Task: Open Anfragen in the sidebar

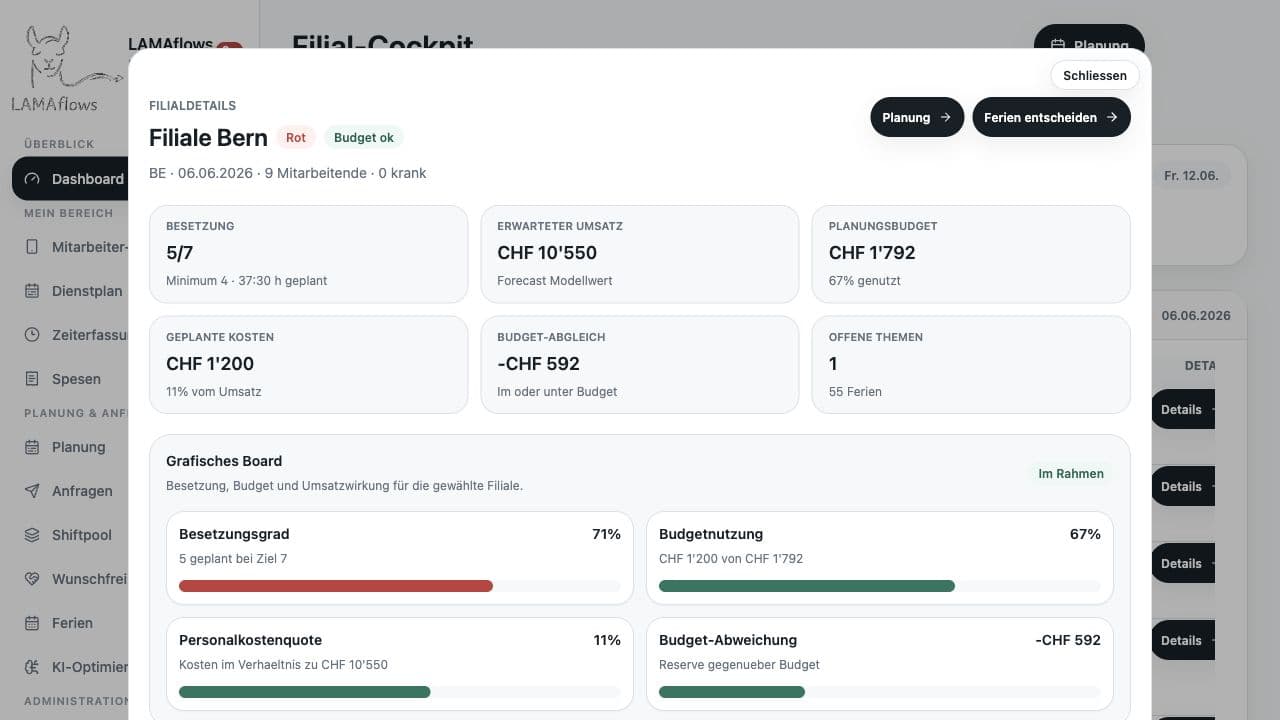Action: (71, 491)
